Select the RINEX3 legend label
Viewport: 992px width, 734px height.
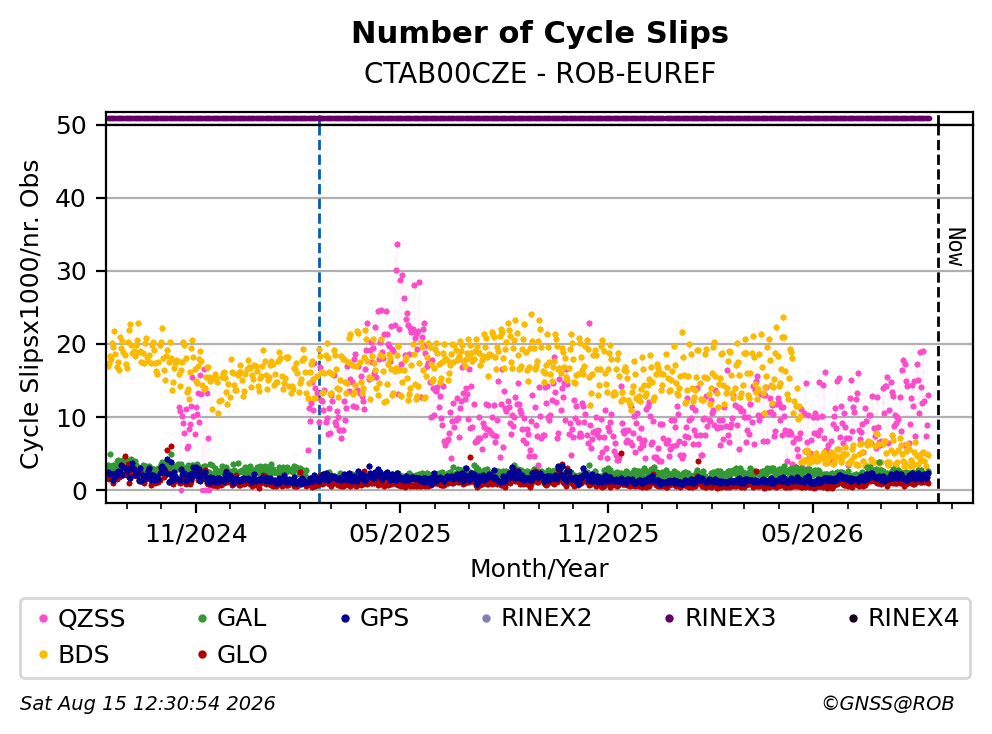pos(731,618)
